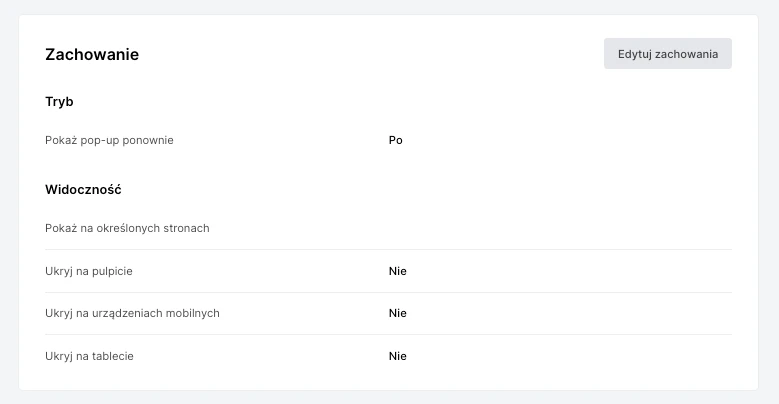This screenshot has height=404, width=779.
Task: Click Nie value for Ukryj na urządzeniach mobilnych
Action: 398,313
